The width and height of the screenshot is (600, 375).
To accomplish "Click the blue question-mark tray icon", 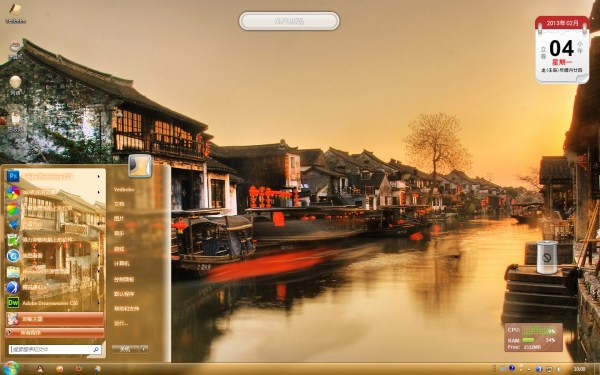I will pos(512,368).
